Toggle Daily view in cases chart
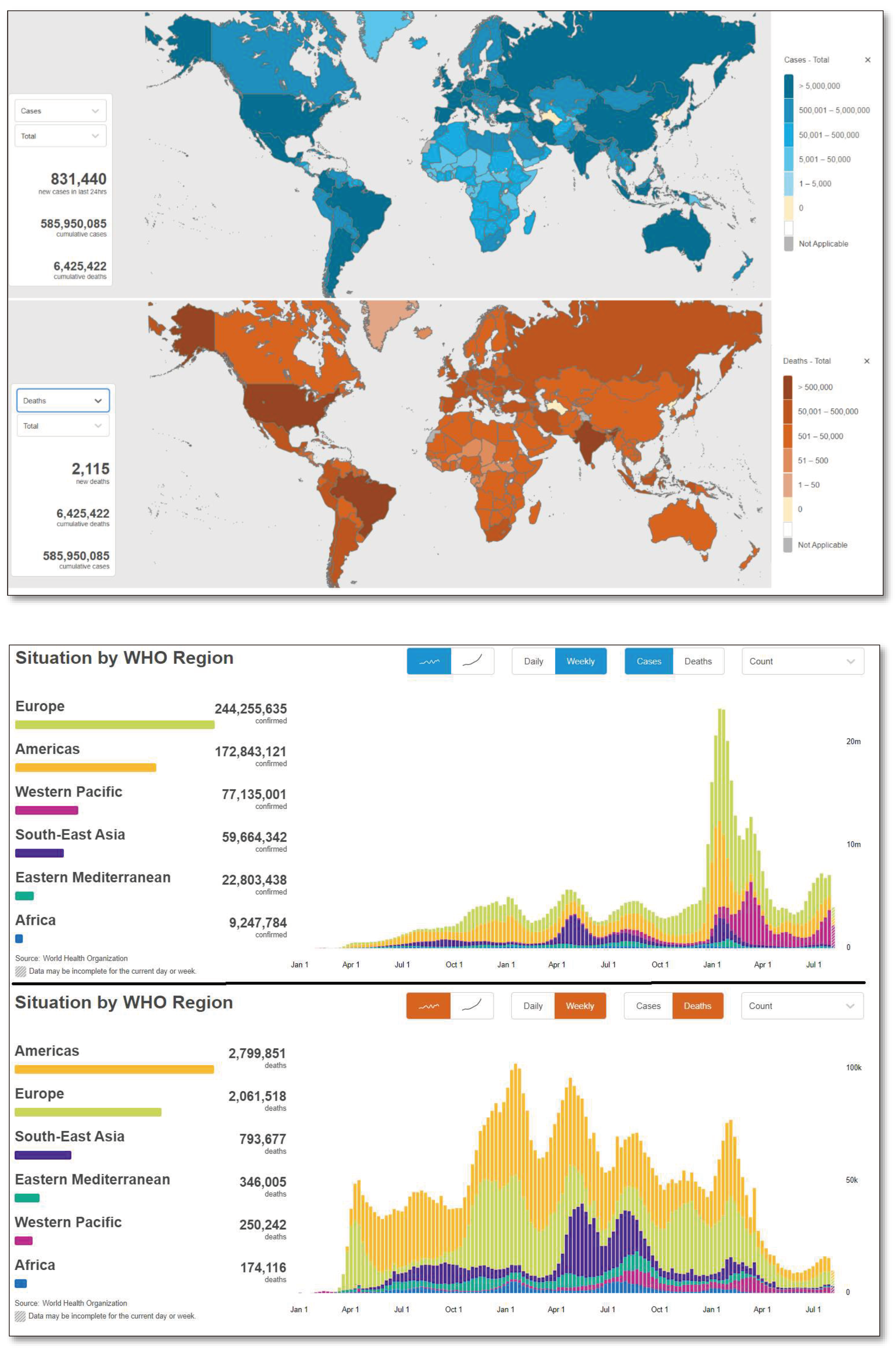The width and height of the screenshot is (896, 1352). click(x=533, y=661)
